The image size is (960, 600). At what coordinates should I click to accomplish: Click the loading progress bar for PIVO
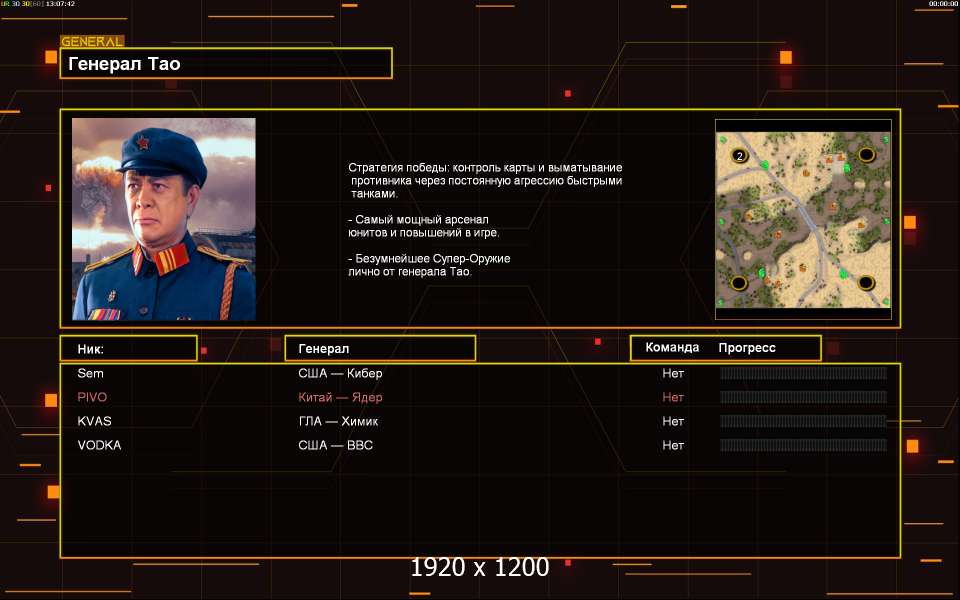coord(803,397)
